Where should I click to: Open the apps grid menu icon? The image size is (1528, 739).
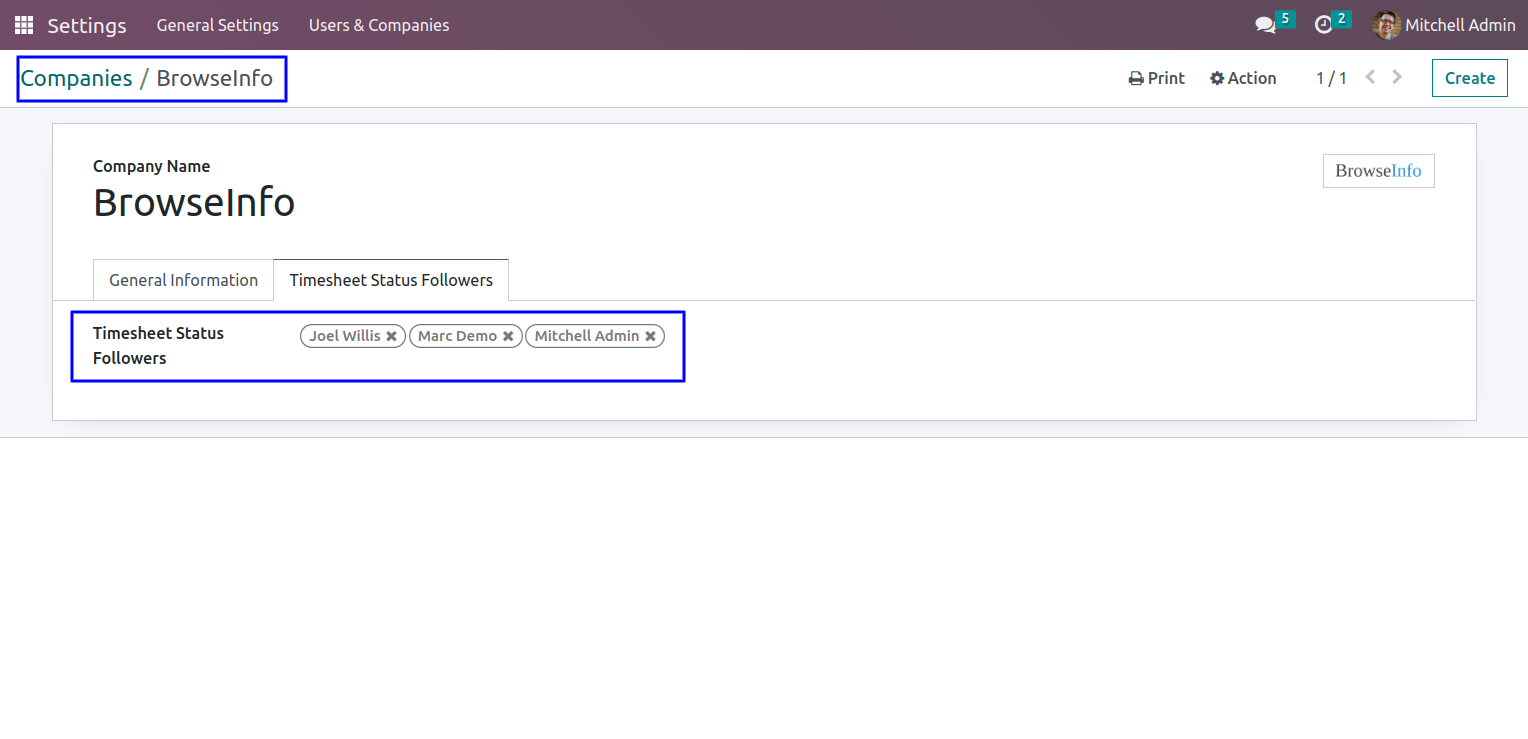point(24,25)
